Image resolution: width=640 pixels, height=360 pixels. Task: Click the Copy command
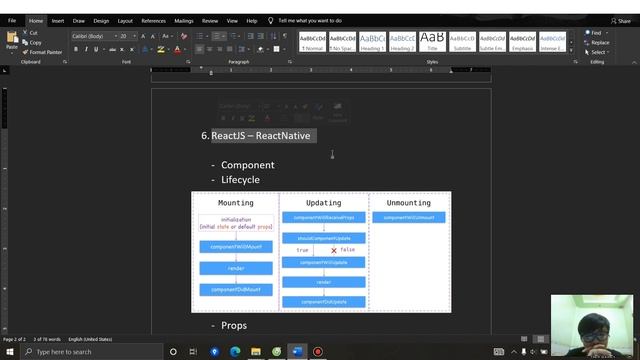32,42
